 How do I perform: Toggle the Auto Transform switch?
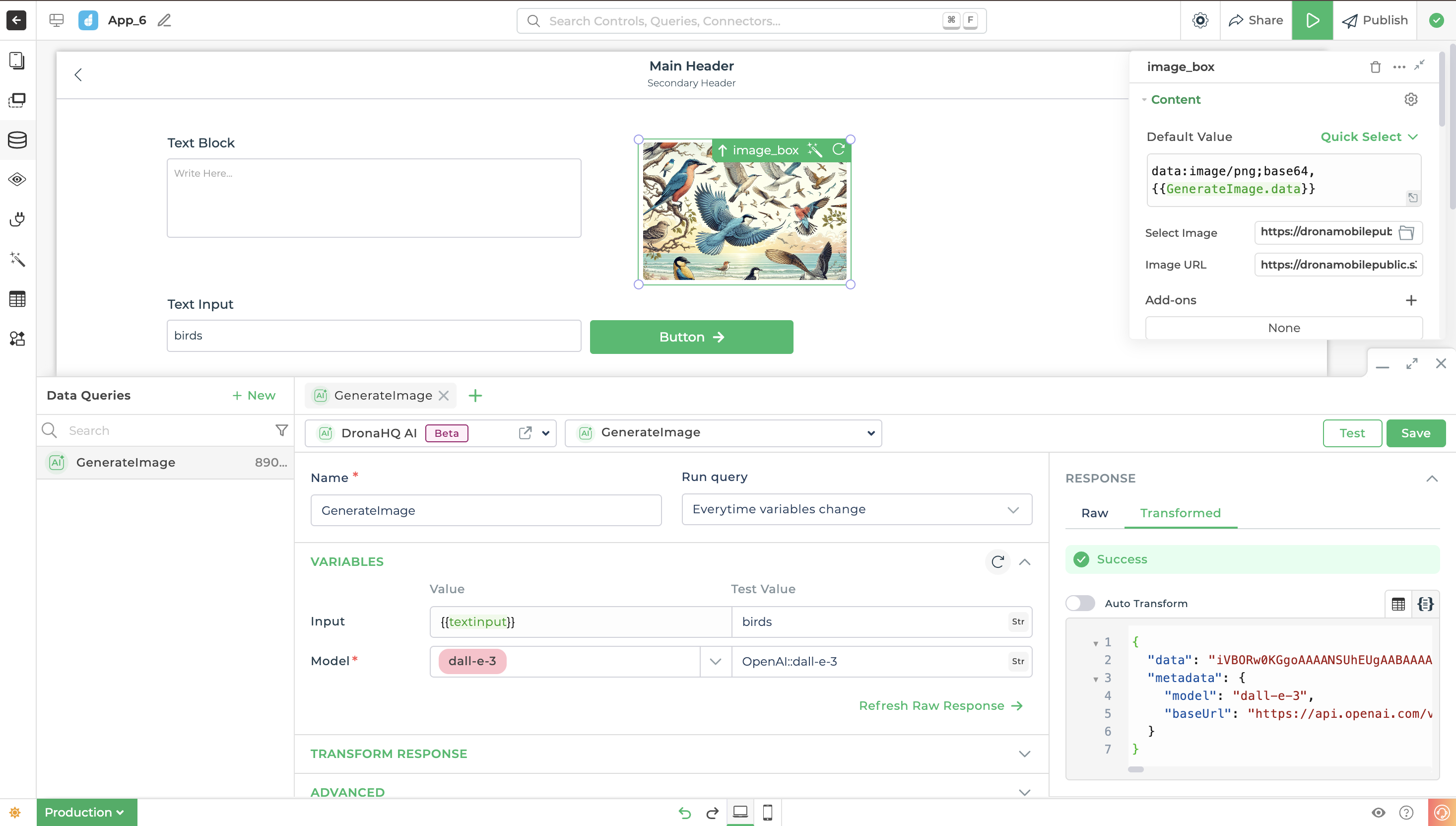tap(1079, 603)
